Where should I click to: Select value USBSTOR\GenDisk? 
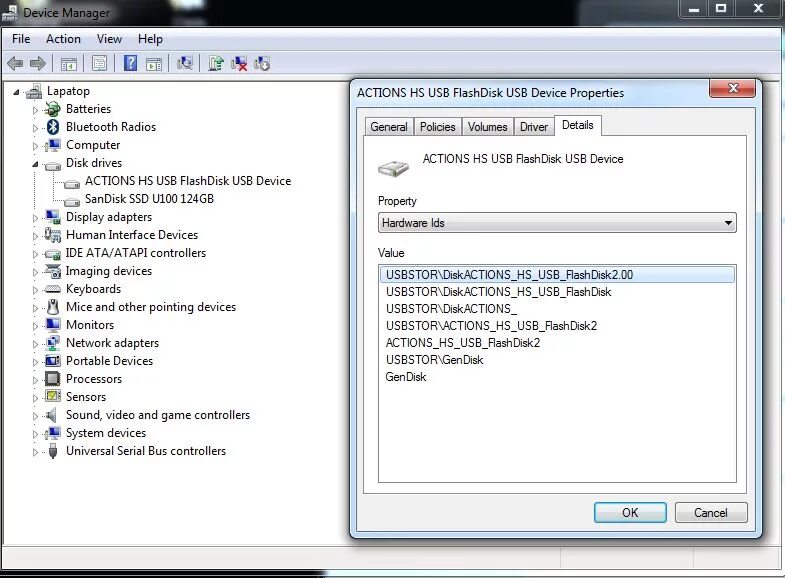click(435, 360)
